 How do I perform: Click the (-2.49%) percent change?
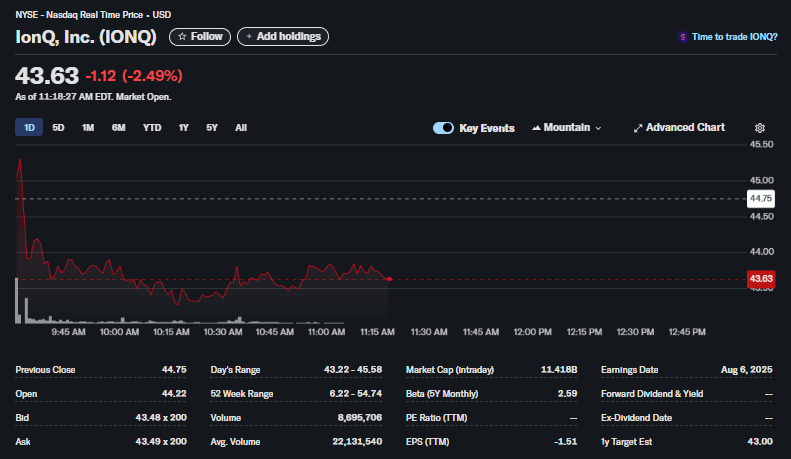point(152,76)
